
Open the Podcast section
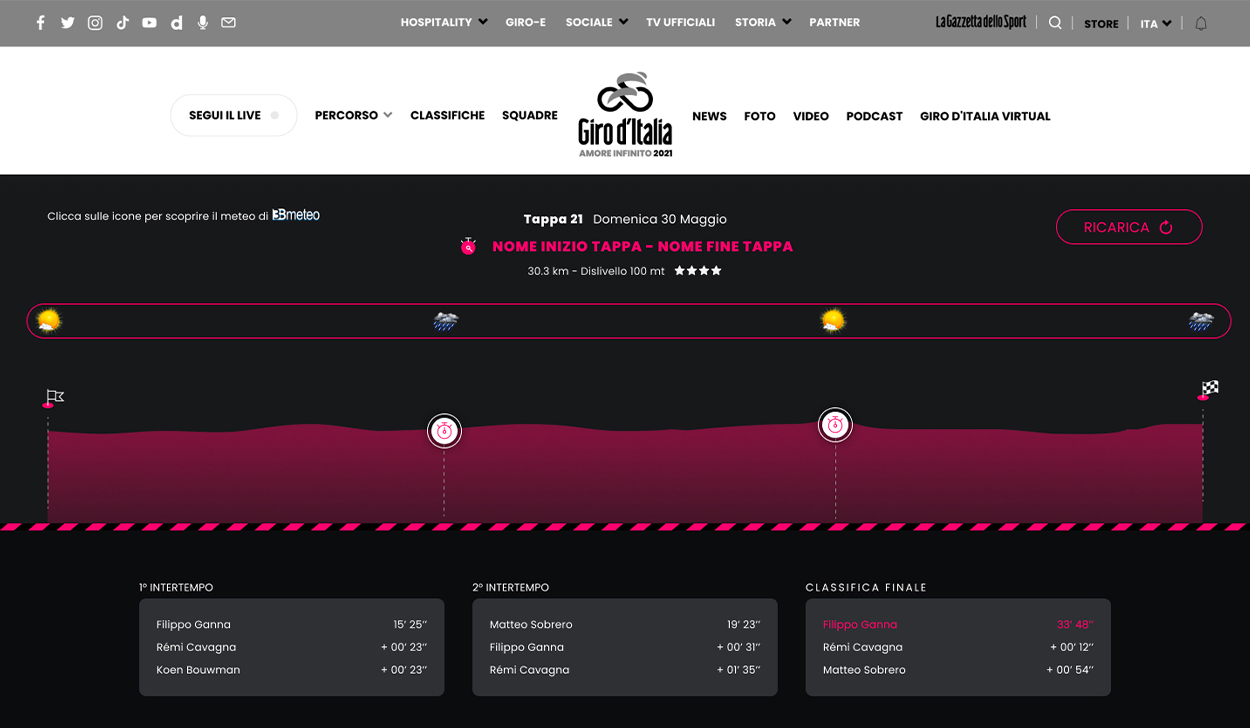point(874,116)
